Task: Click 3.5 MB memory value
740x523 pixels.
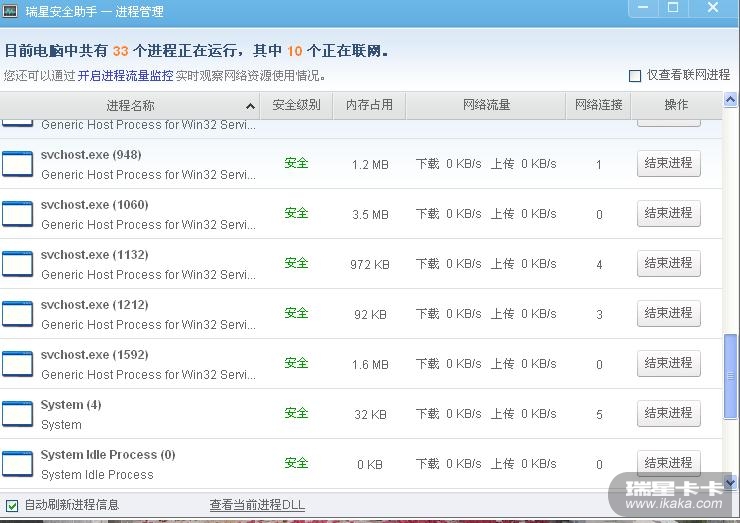Action: [370, 215]
